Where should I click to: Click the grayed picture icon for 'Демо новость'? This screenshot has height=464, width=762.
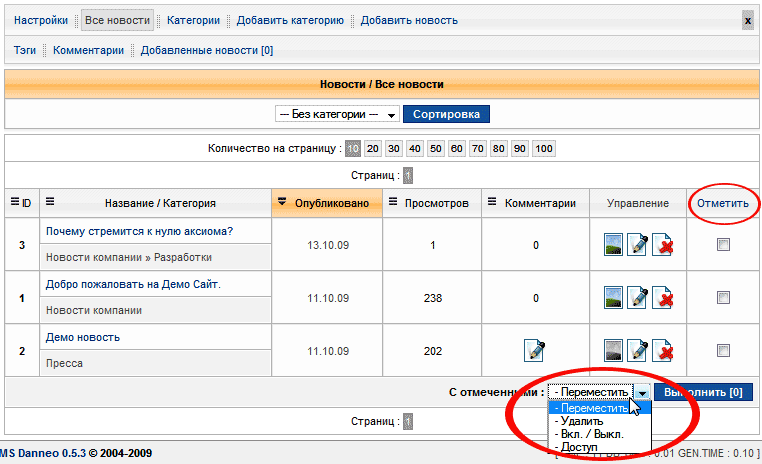(615, 350)
